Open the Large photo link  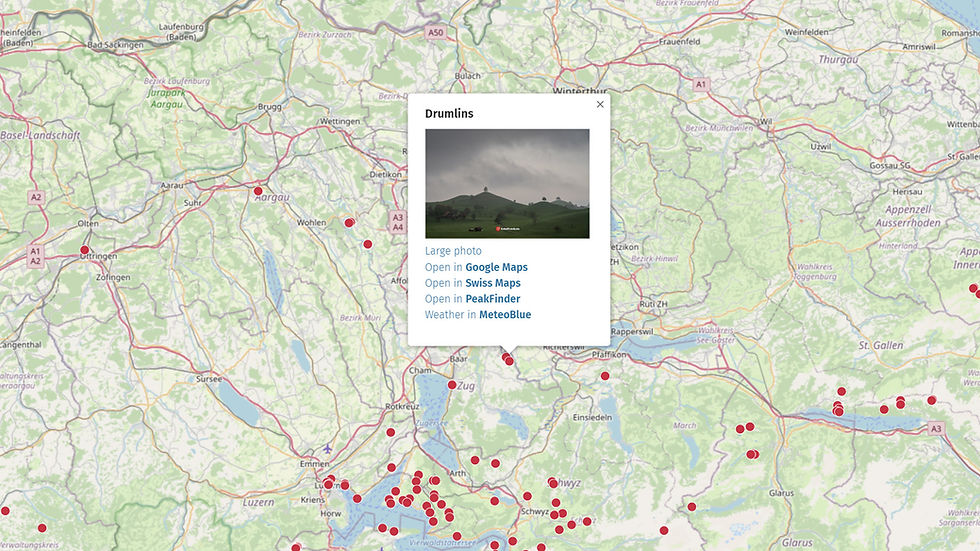point(453,251)
